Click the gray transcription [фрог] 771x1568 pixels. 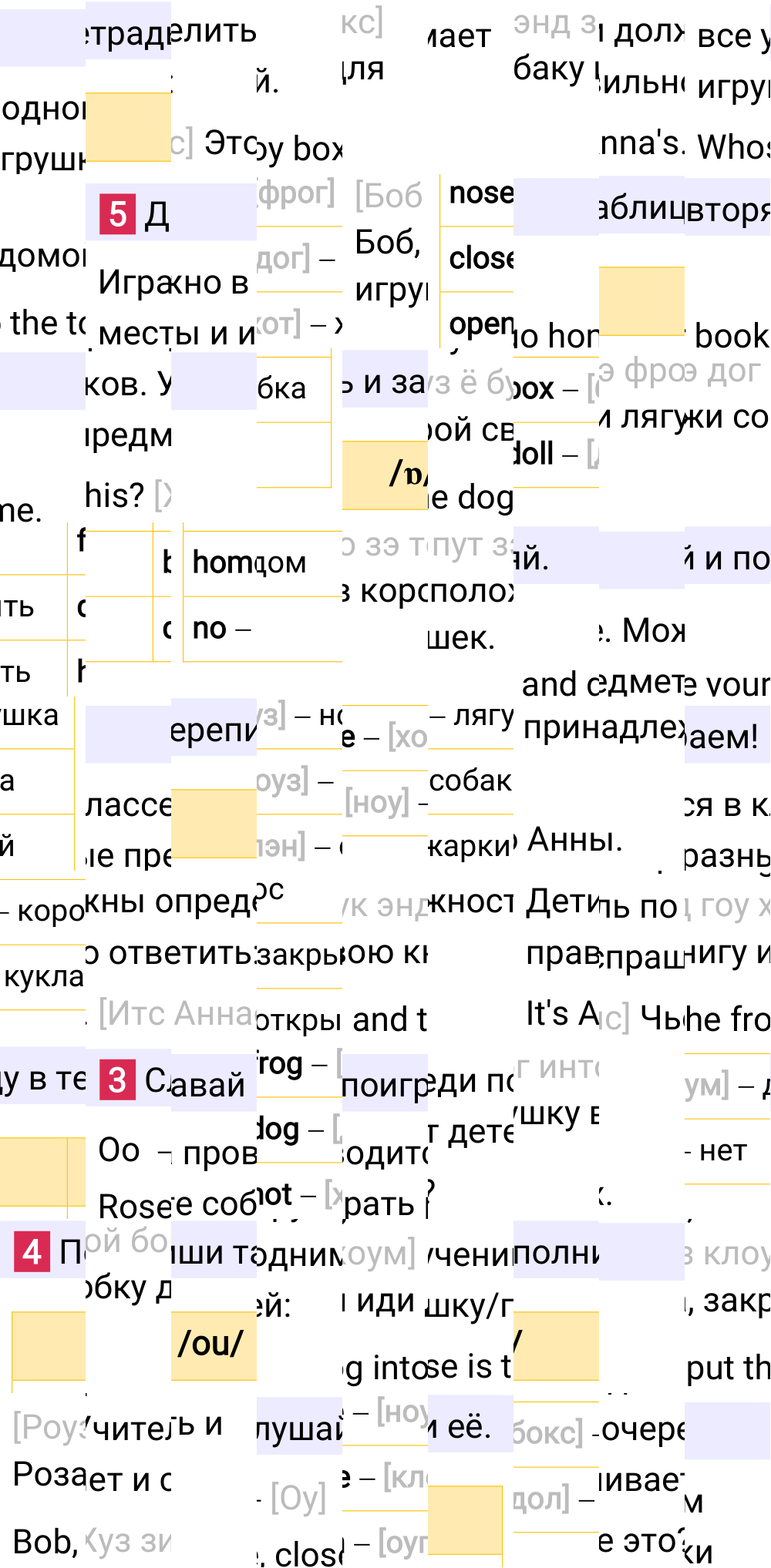point(296,193)
